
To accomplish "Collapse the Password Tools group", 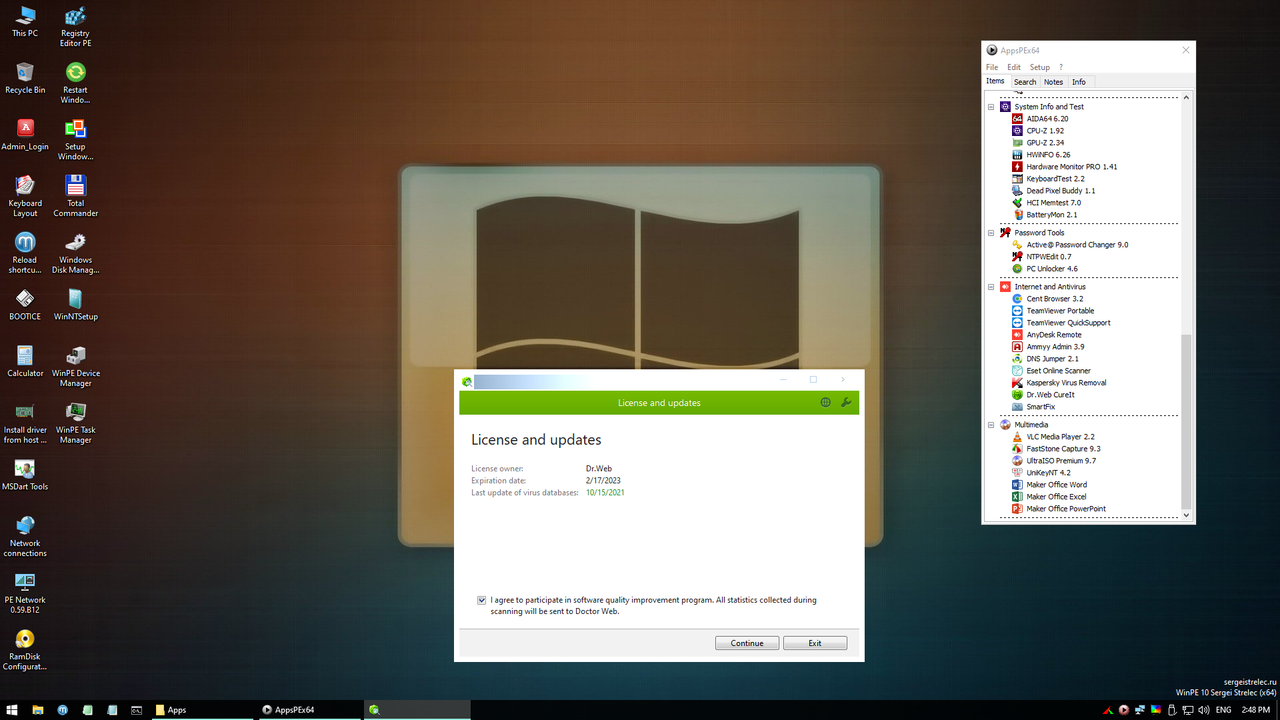I will point(992,232).
